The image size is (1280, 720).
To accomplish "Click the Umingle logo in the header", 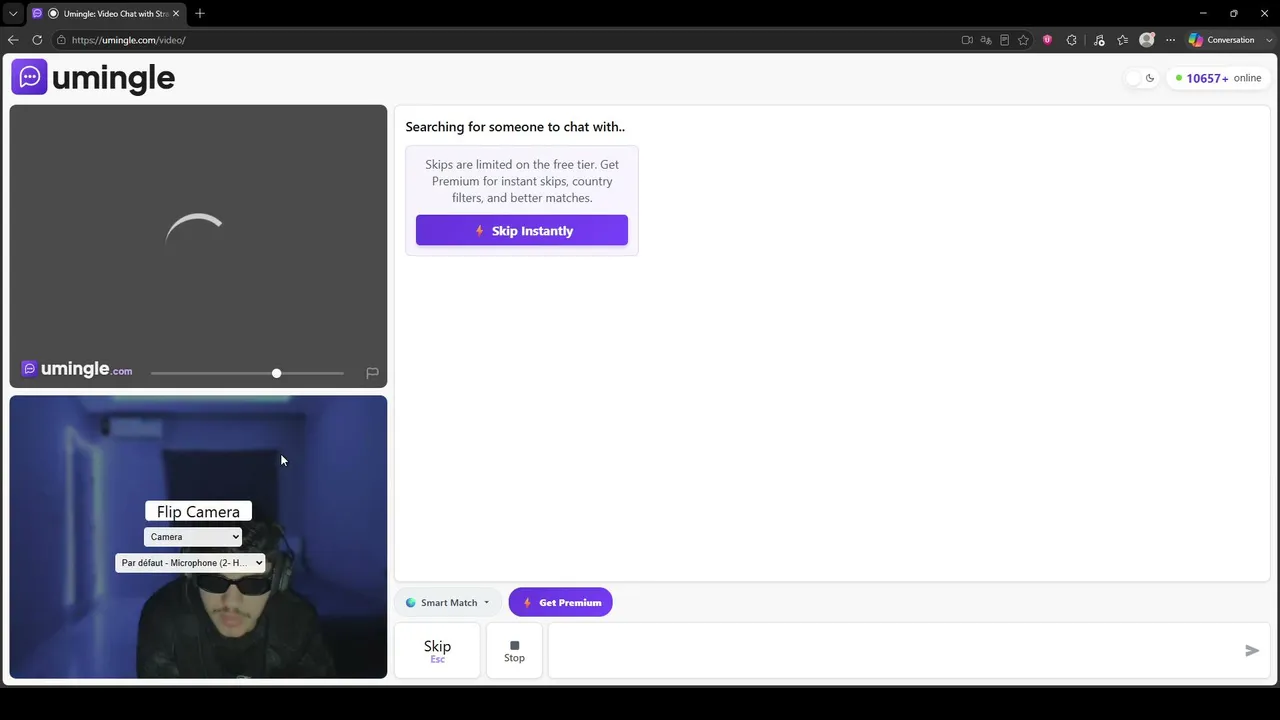I will (x=93, y=77).
